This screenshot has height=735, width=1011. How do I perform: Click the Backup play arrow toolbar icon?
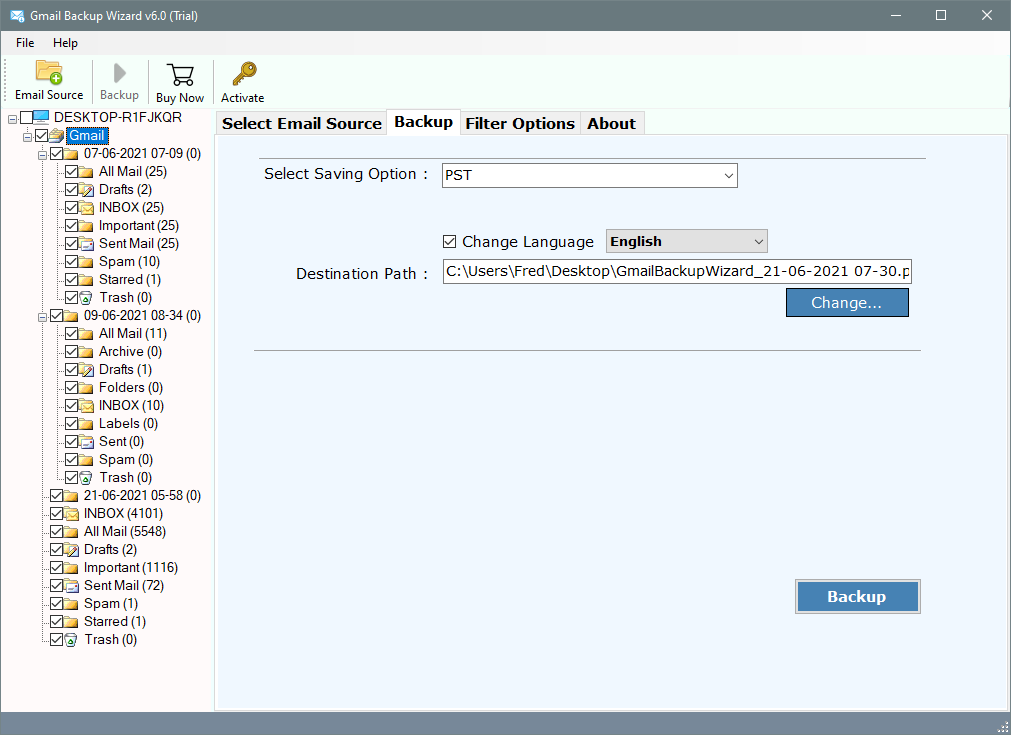click(119, 73)
